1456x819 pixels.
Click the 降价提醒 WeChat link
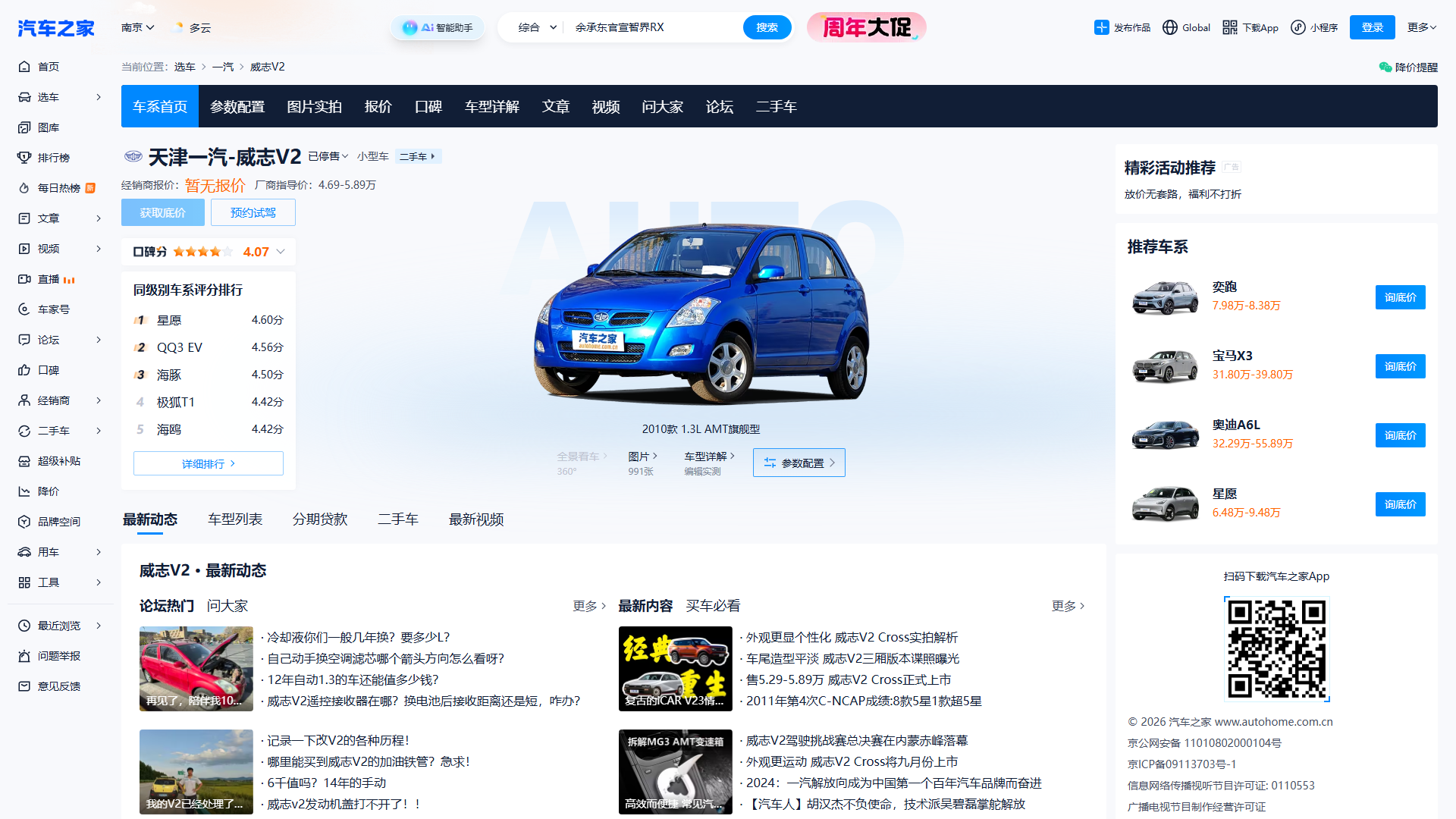1408,67
